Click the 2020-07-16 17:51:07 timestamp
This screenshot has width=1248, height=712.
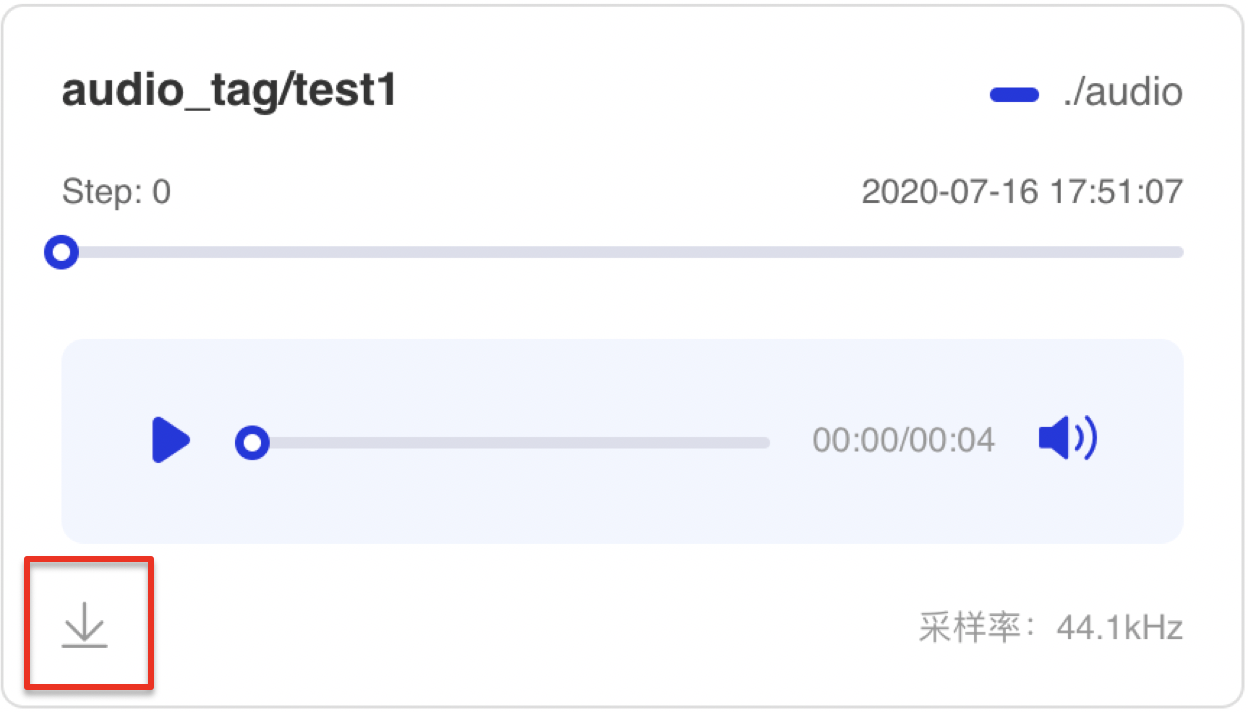click(x=1022, y=192)
